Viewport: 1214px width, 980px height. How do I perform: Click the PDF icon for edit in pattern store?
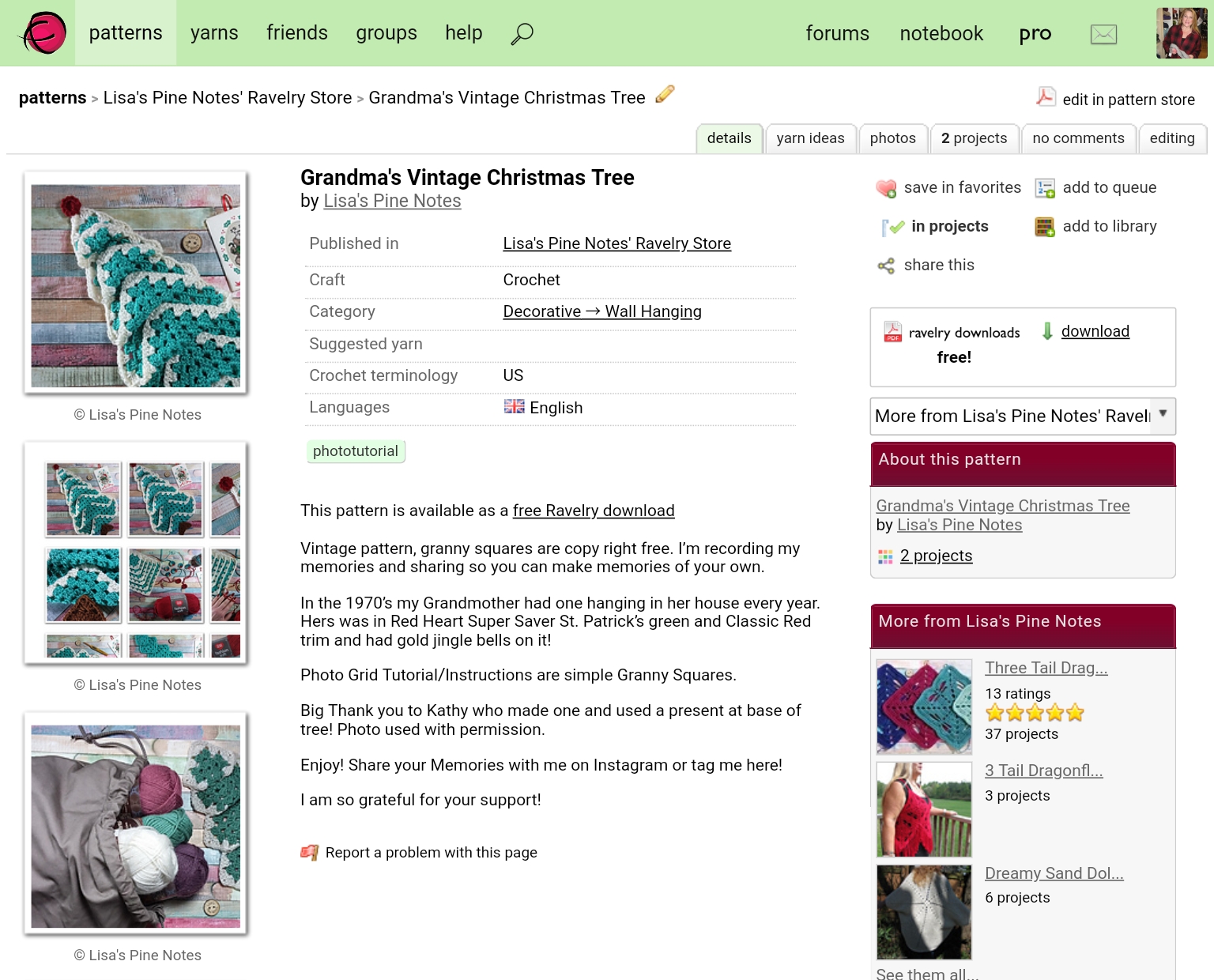[x=1046, y=97]
